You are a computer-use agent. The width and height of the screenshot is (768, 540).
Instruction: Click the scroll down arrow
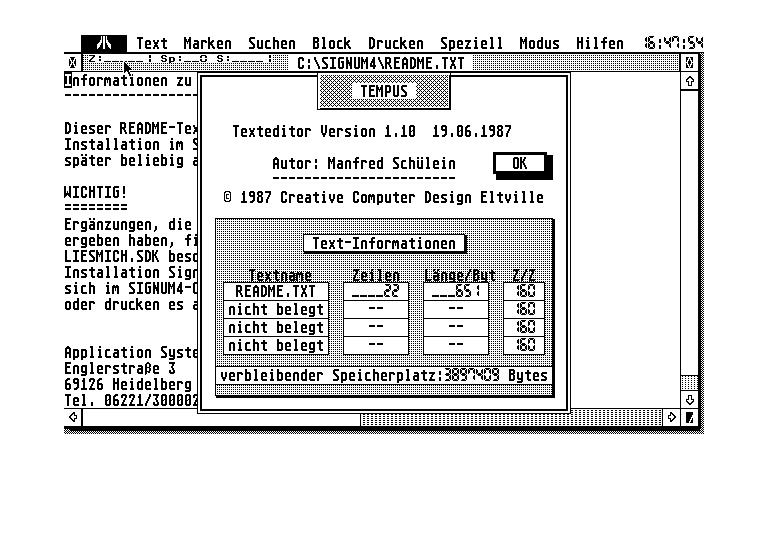[689, 400]
